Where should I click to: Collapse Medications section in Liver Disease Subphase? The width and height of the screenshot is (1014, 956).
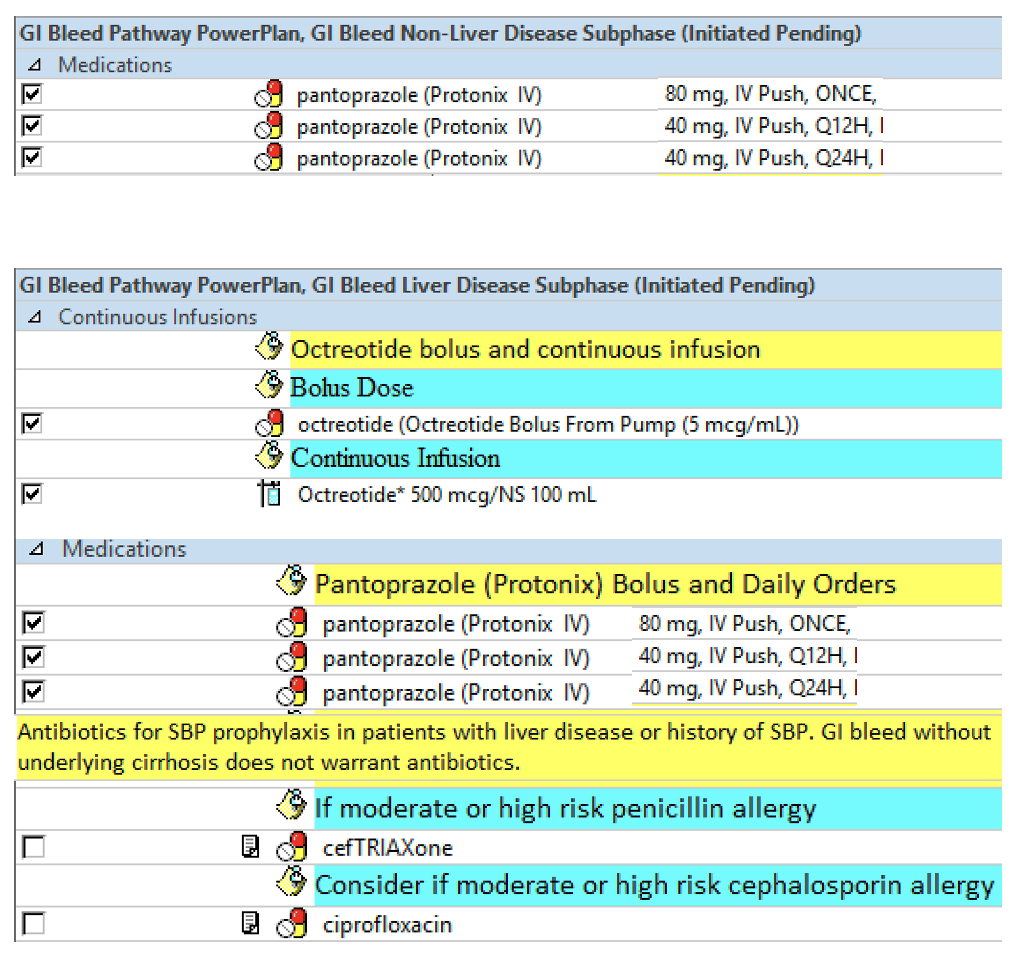coord(36,549)
